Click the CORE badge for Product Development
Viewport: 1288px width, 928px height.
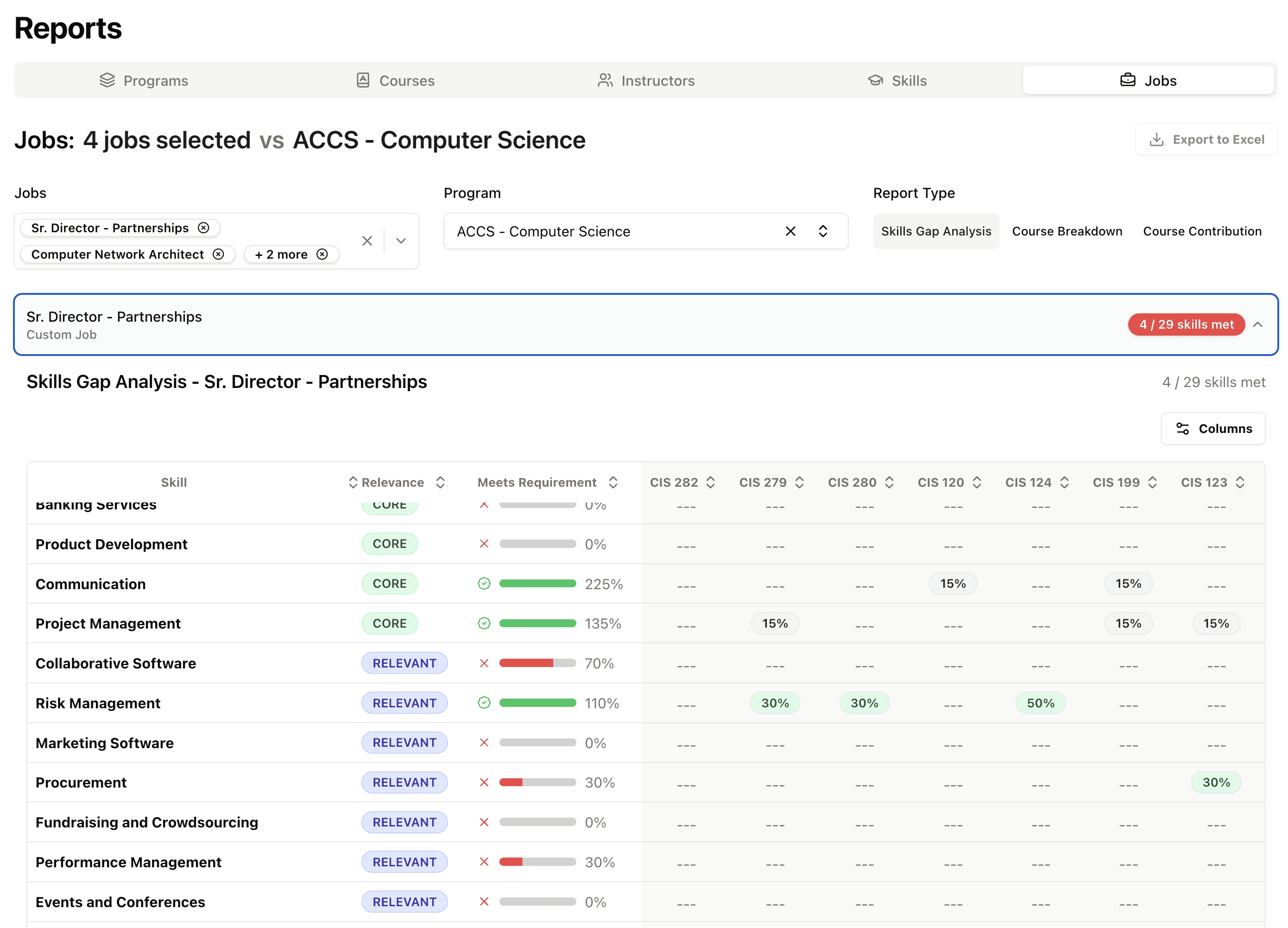click(x=390, y=544)
